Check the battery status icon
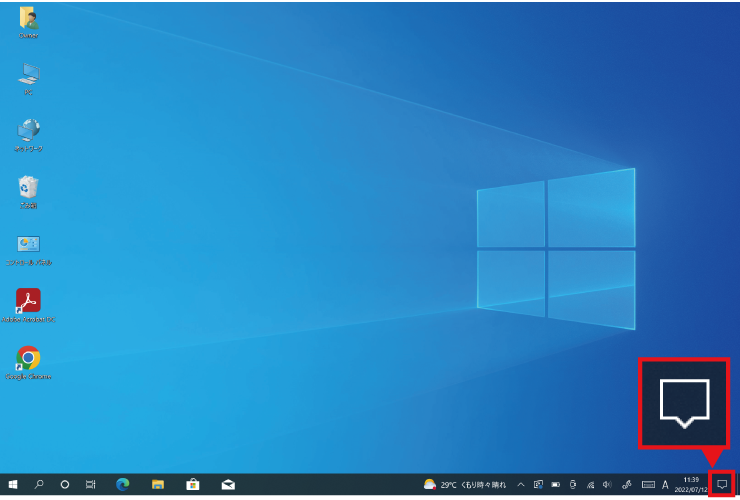The width and height of the screenshot is (740, 500). tap(555, 484)
